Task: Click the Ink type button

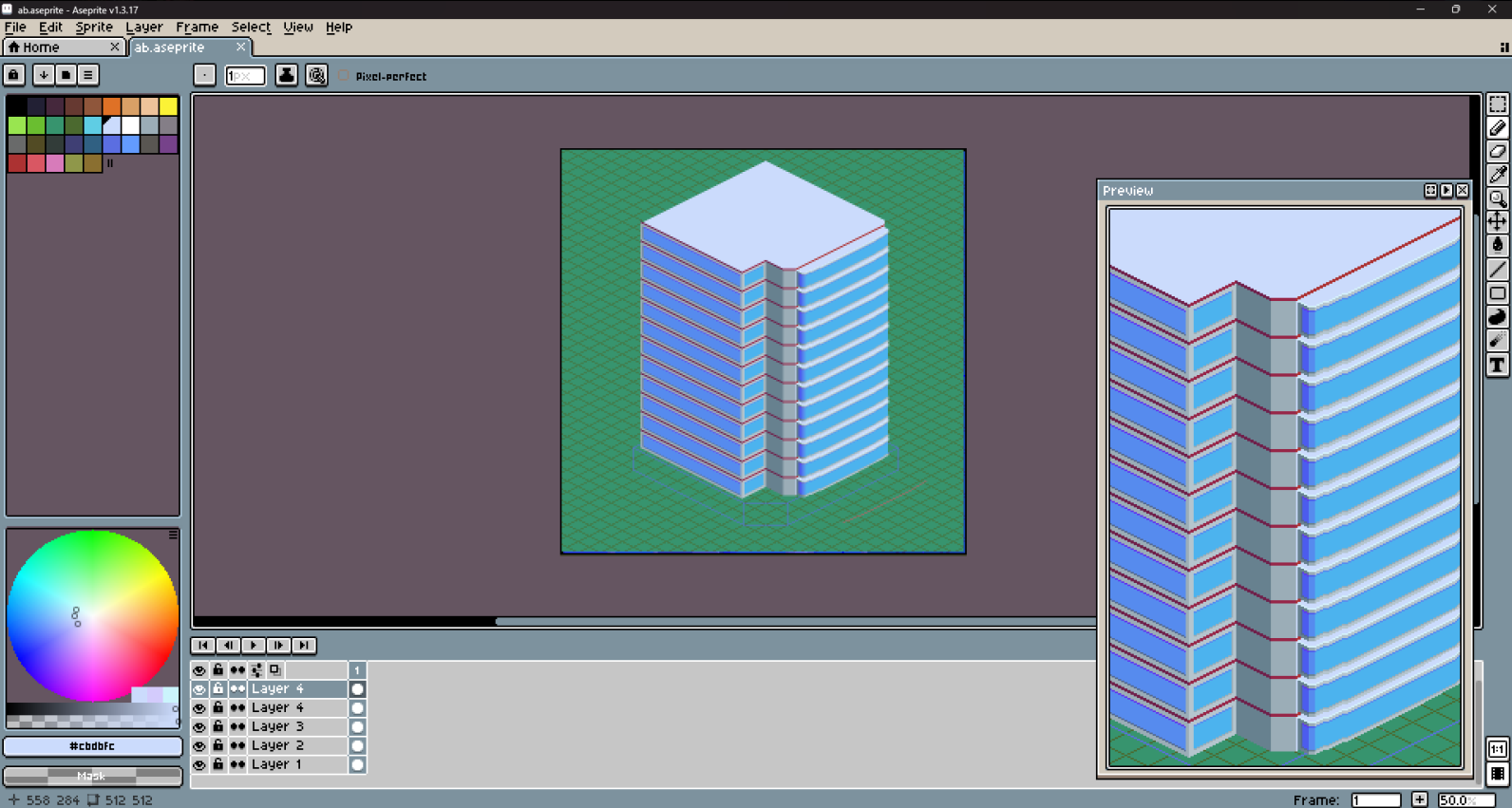Action: [x=286, y=75]
